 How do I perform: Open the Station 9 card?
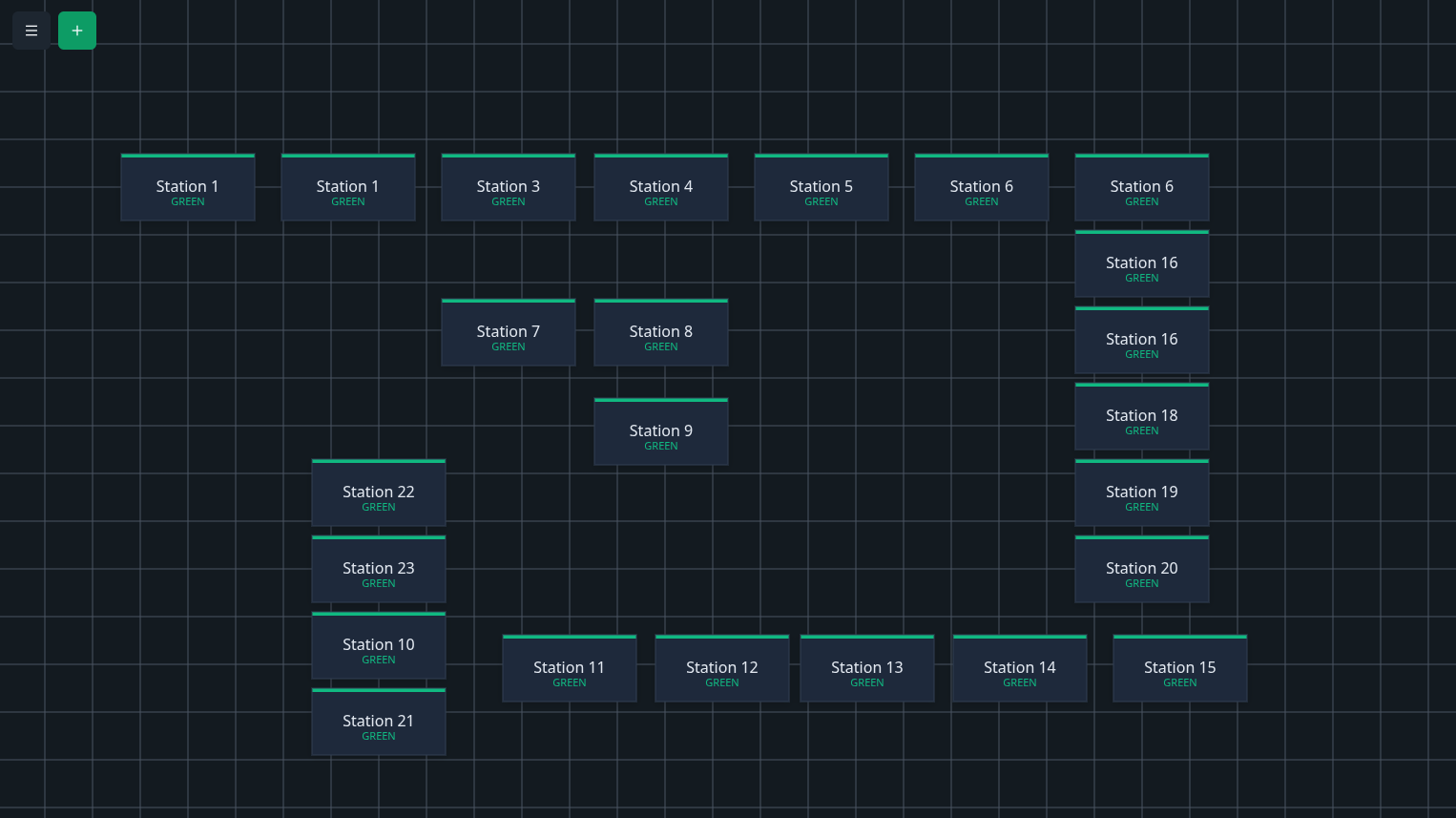tap(660, 430)
